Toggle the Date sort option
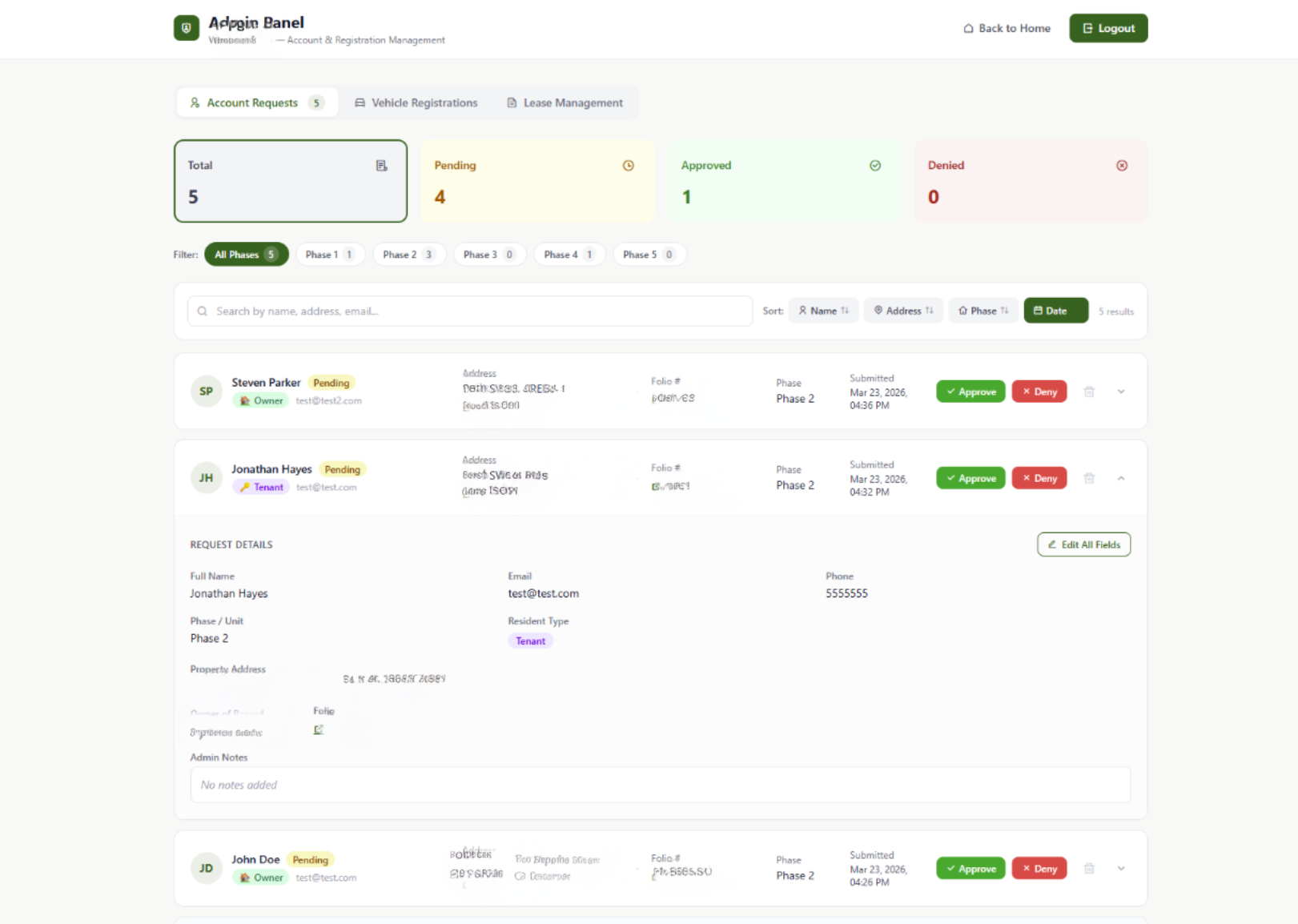The height and width of the screenshot is (924, 1298). click(1055, 311)
